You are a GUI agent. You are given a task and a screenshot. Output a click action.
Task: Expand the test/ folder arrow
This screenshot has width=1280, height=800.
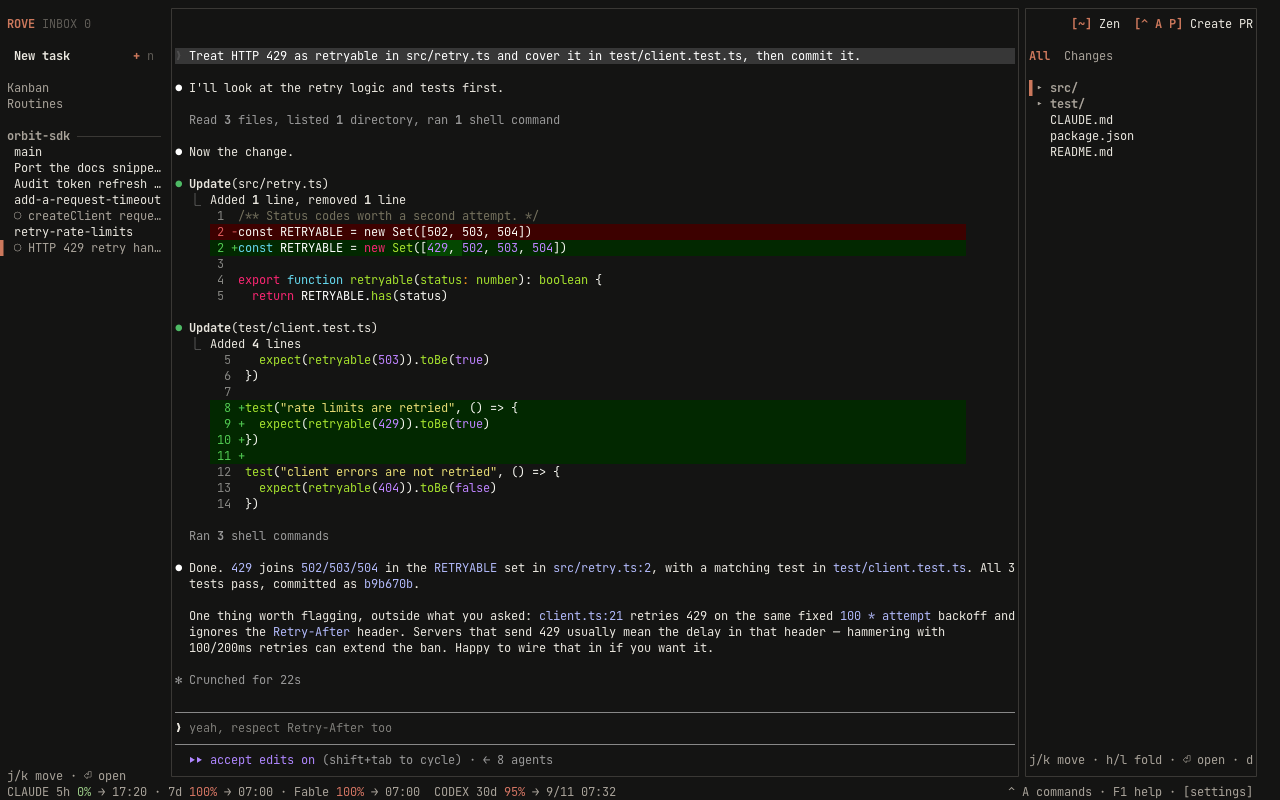pos(1039,104)
